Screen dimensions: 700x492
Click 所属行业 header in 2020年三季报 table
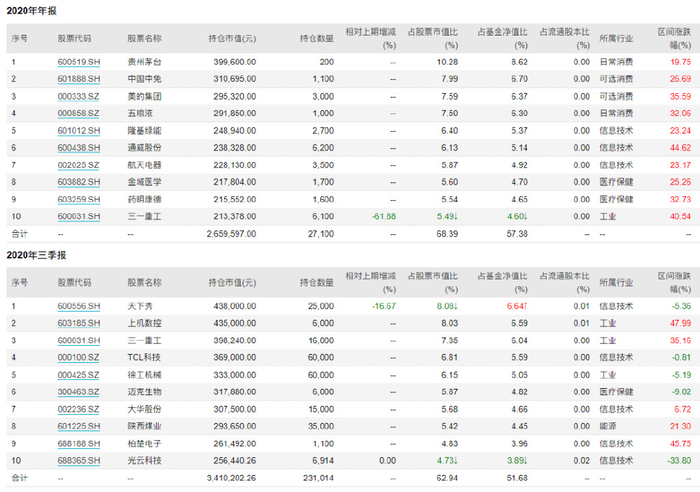pos(616,283)
